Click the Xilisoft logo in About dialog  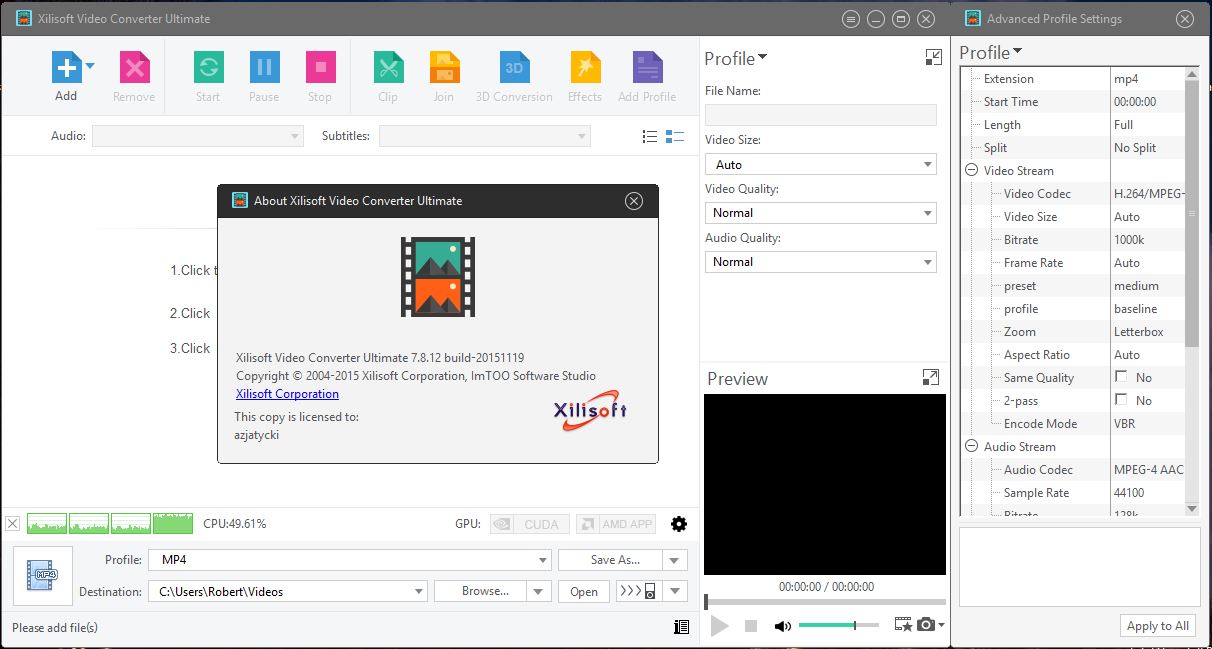[x=590, y=410]
